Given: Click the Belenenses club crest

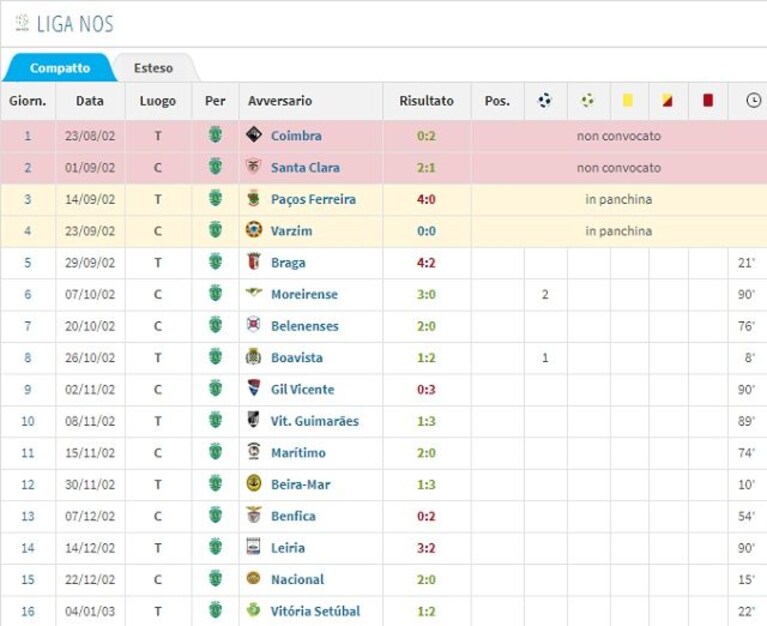Looking at the screenshot, I should pos(253,325).
